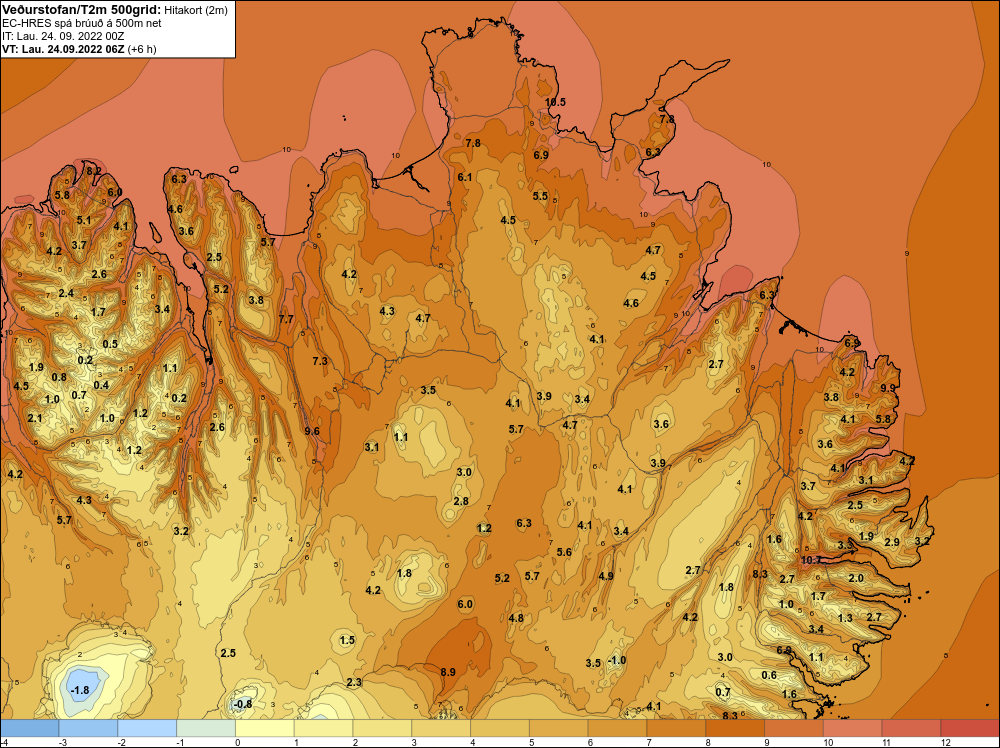Viewport: 1000px width, 748px height.
Task: Click the legend swatch between 0 and 1
Action: pyautogui.click(x=265, y=728)
